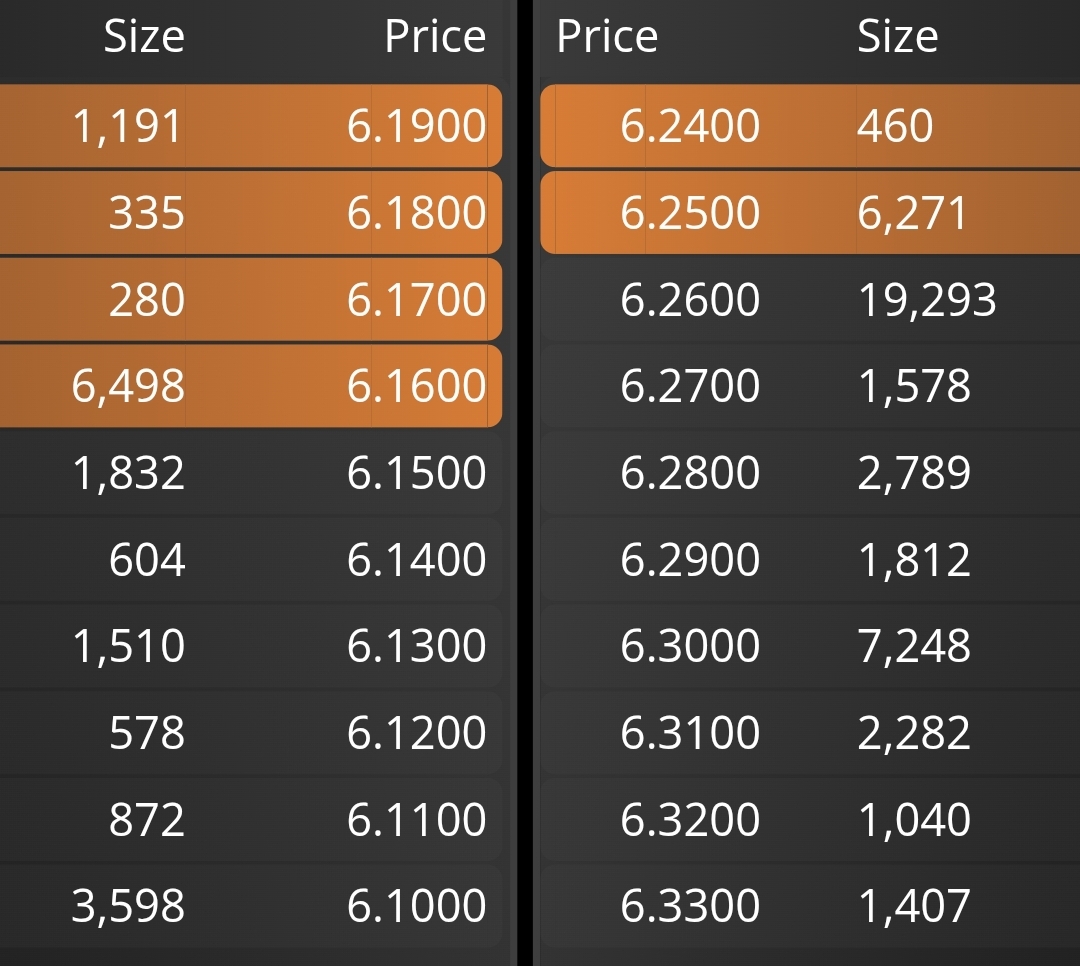Click the bid row with size 280

(251, 299)
